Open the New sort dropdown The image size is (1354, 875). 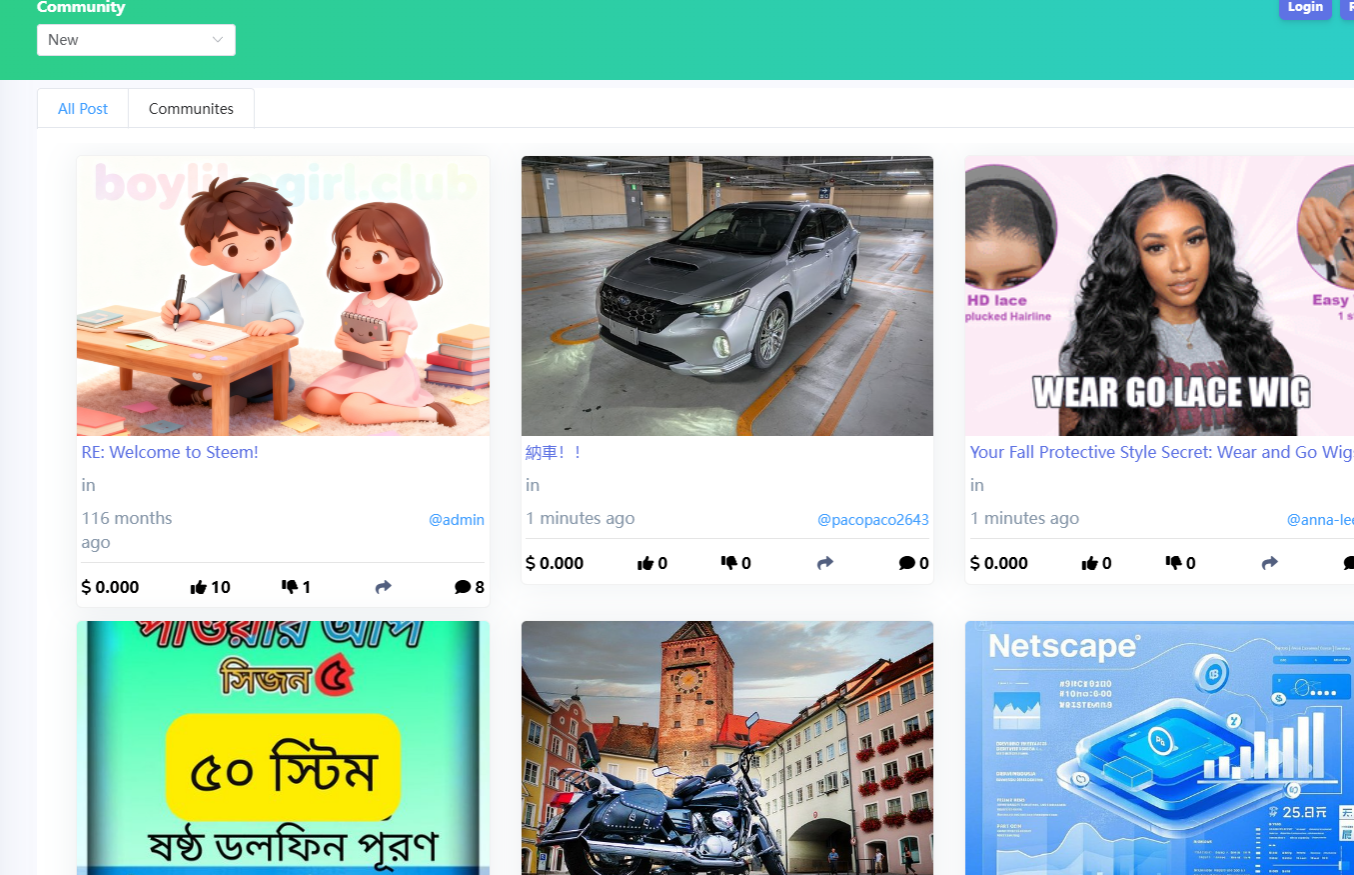pyautogui.click(x=136, y=40)
